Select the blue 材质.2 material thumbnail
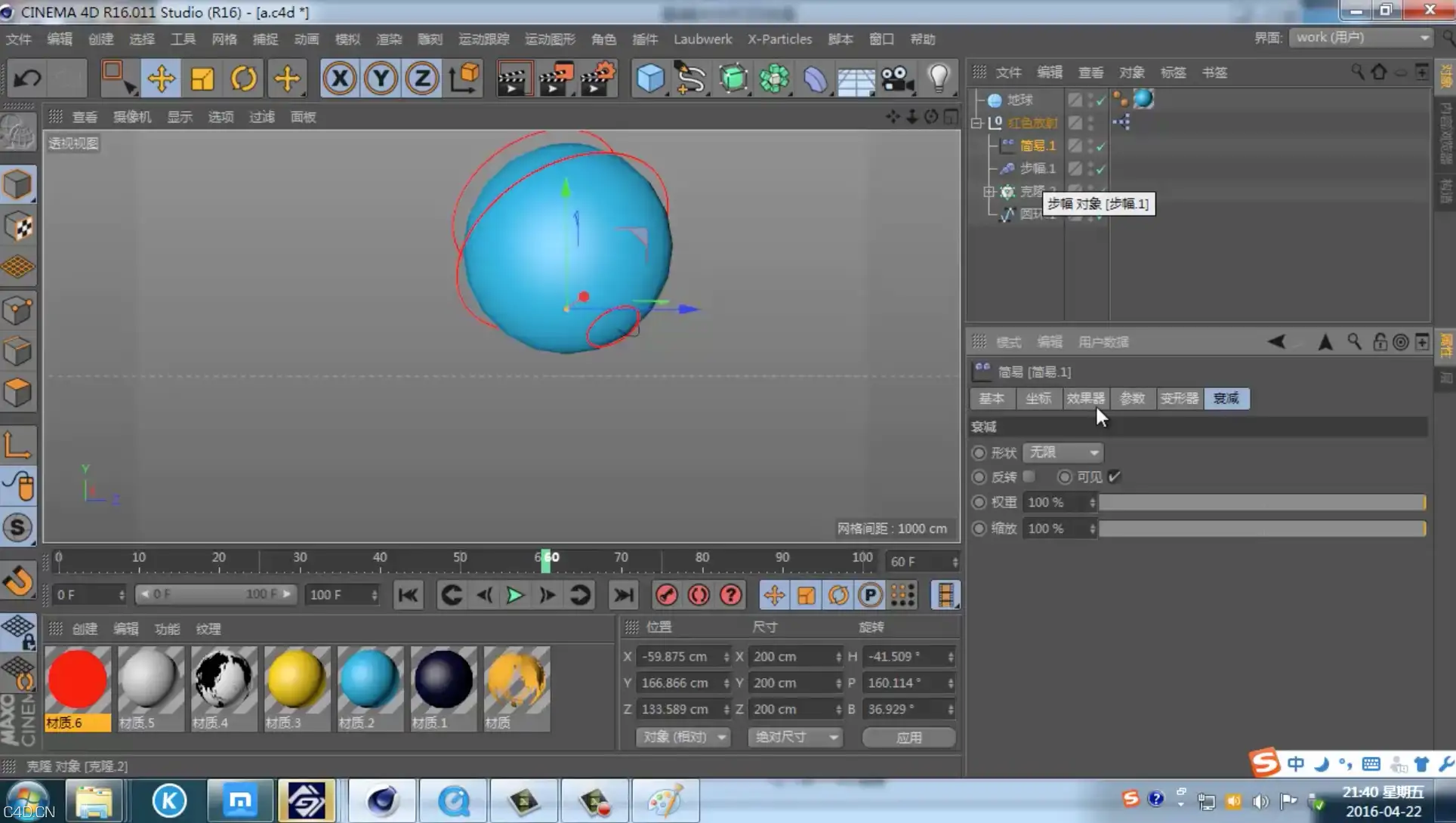The height and width of the screenshot is (823, 1456). click(370, 689)
